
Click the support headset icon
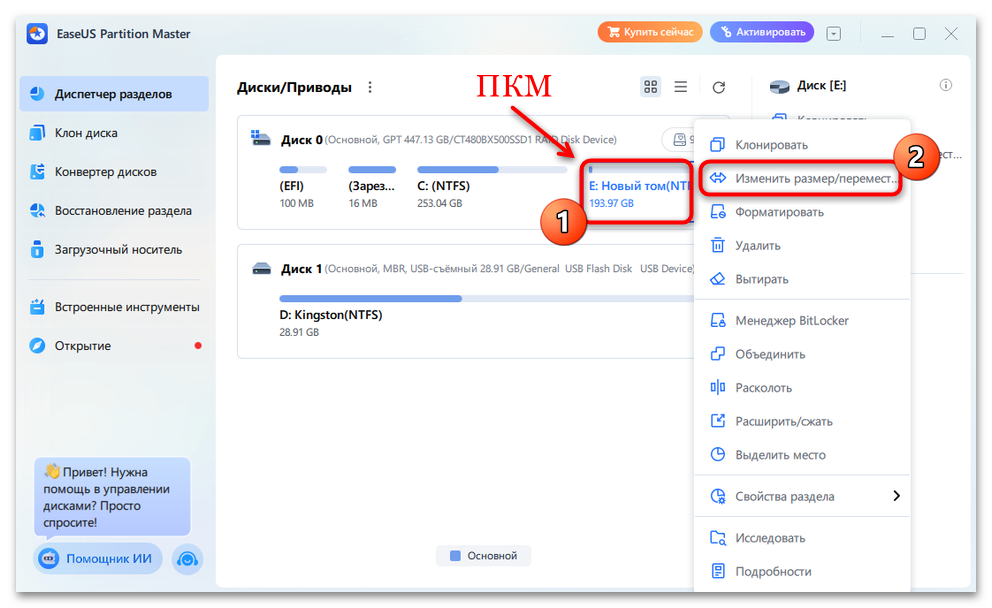pyautogui.click(x=187, y=559)
